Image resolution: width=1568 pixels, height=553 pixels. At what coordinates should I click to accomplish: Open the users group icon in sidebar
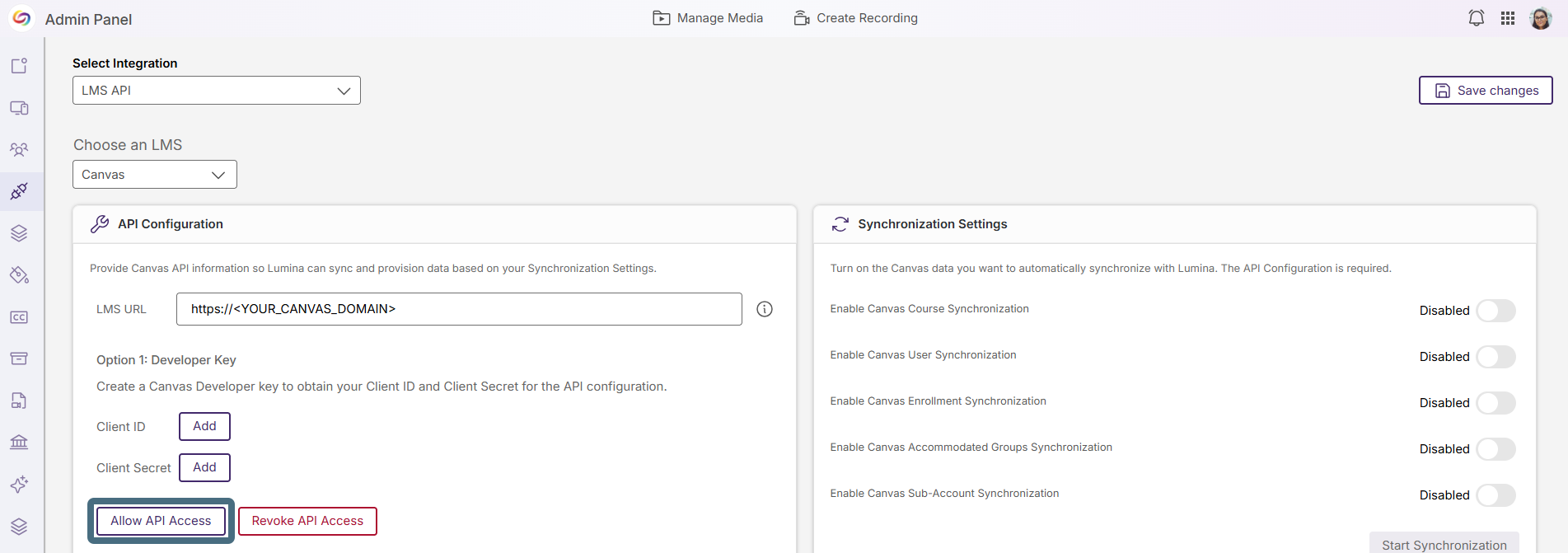[x=19, y=150]
